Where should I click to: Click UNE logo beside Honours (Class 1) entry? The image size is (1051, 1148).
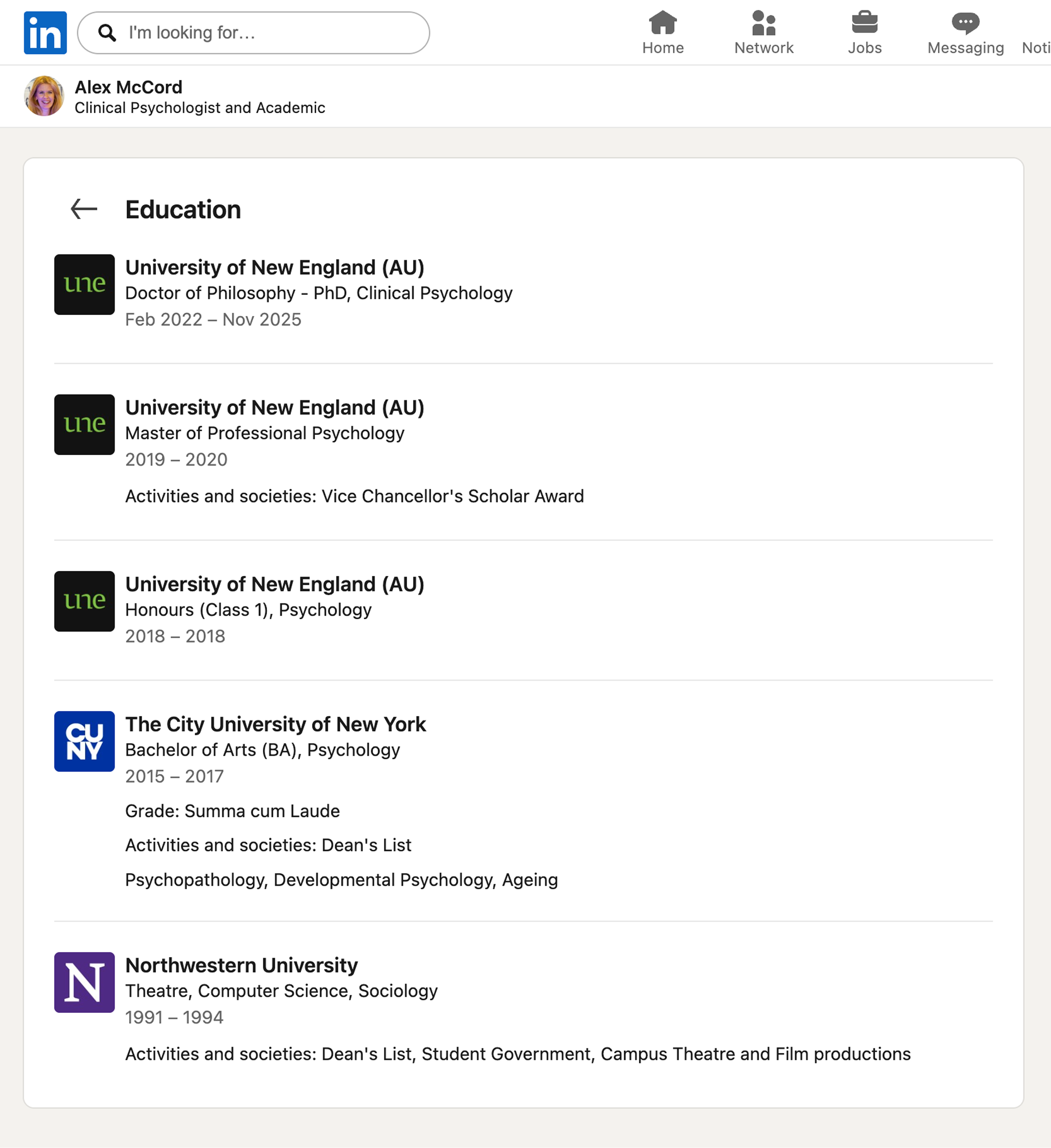point(84,601)
